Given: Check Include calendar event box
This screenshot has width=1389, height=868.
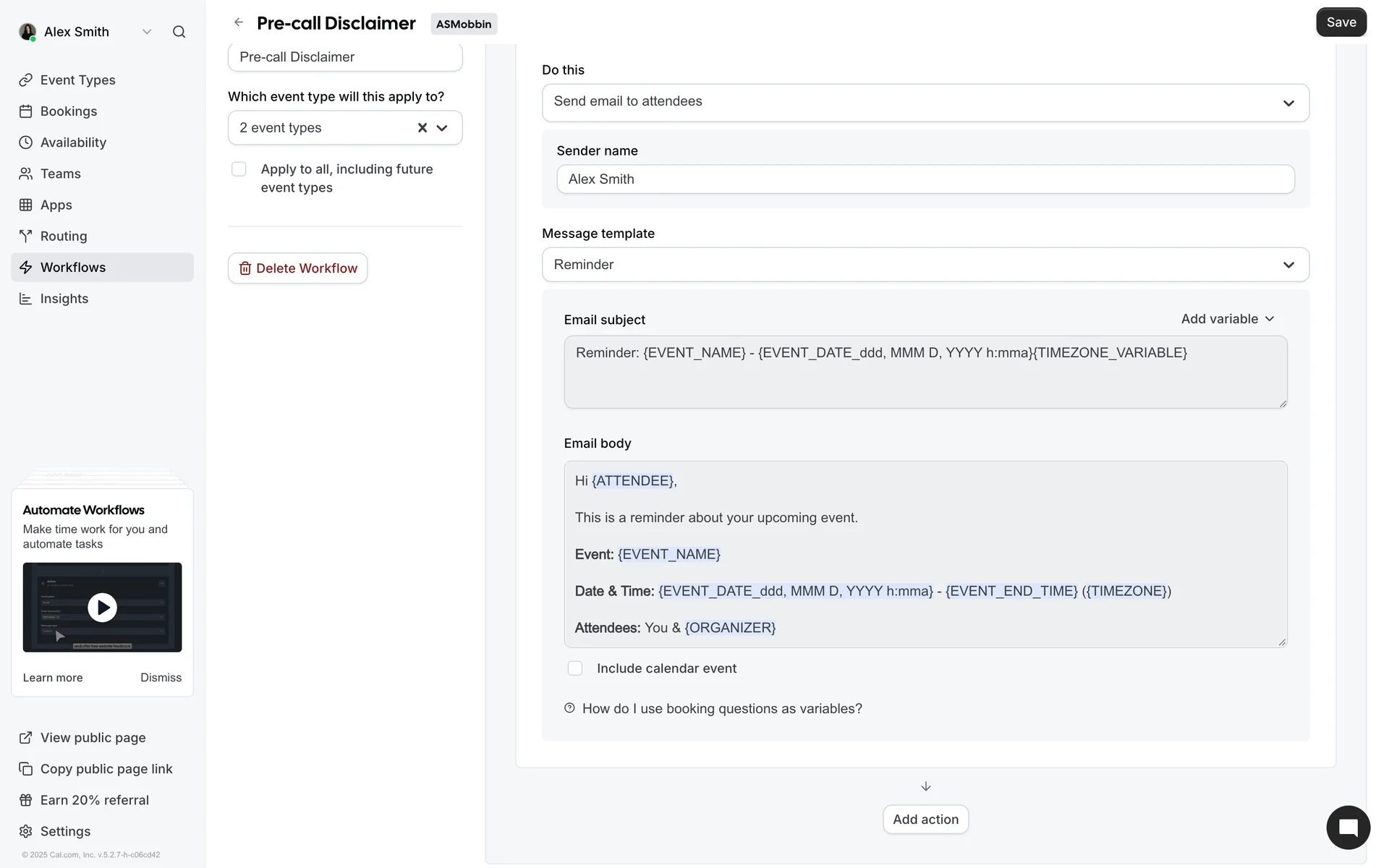Looking at the screenshot, I should pos(575,668).
